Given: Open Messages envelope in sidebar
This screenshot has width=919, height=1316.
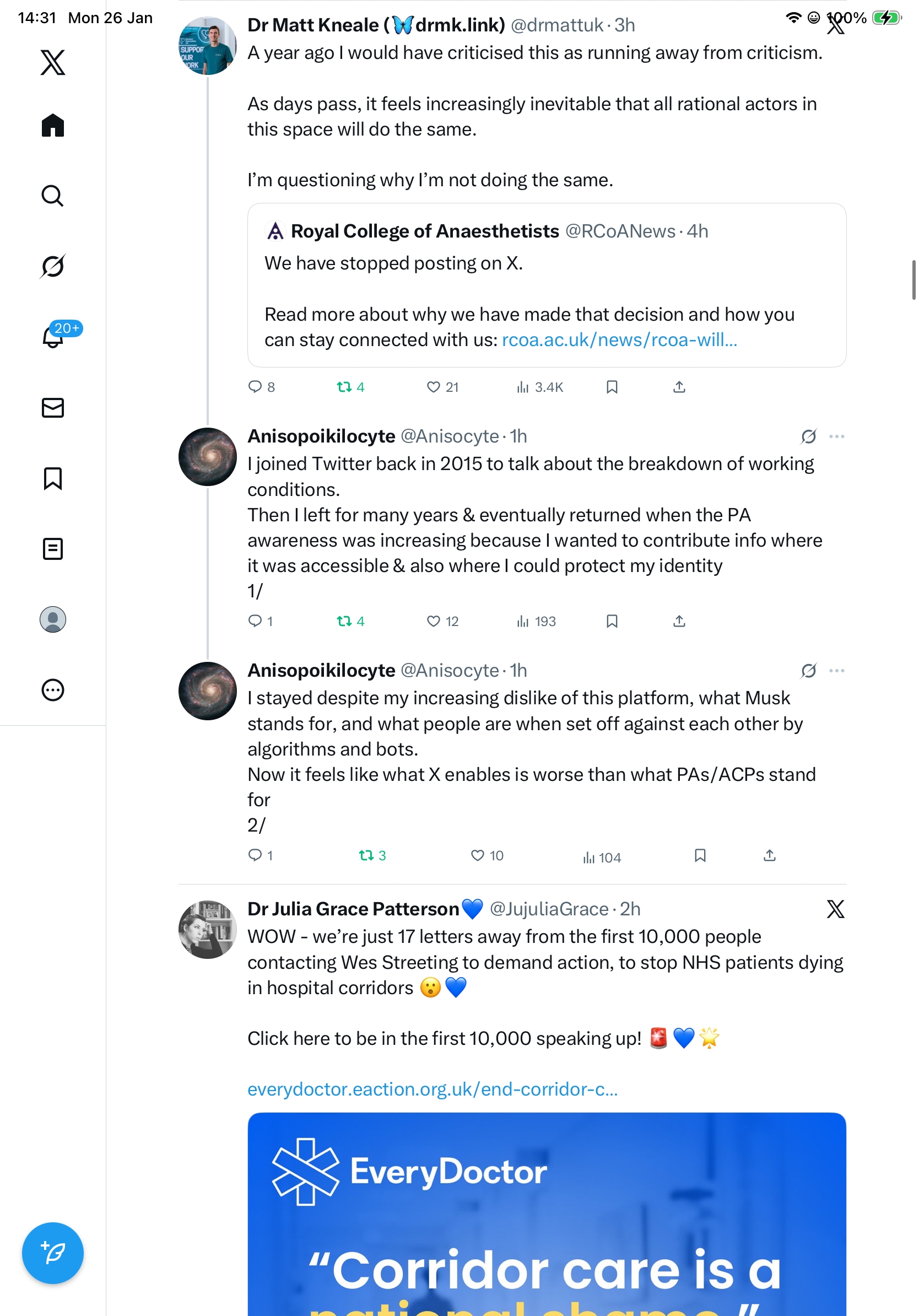Looking at the screenshot, I should 53,407.
